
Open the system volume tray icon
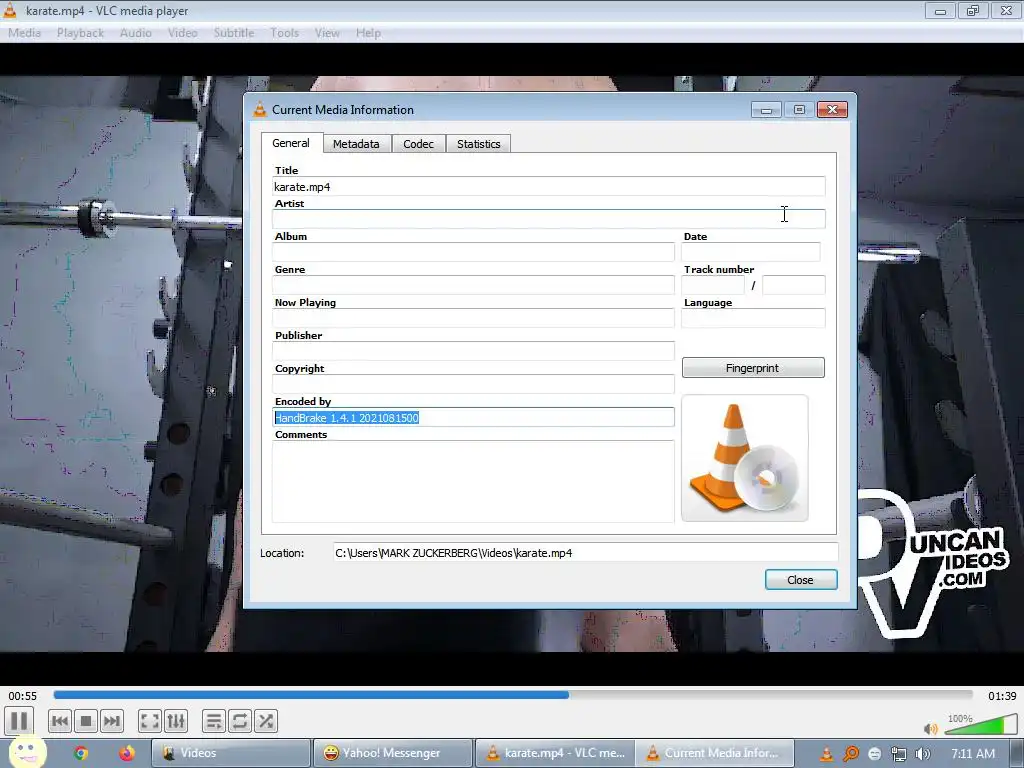923,754
